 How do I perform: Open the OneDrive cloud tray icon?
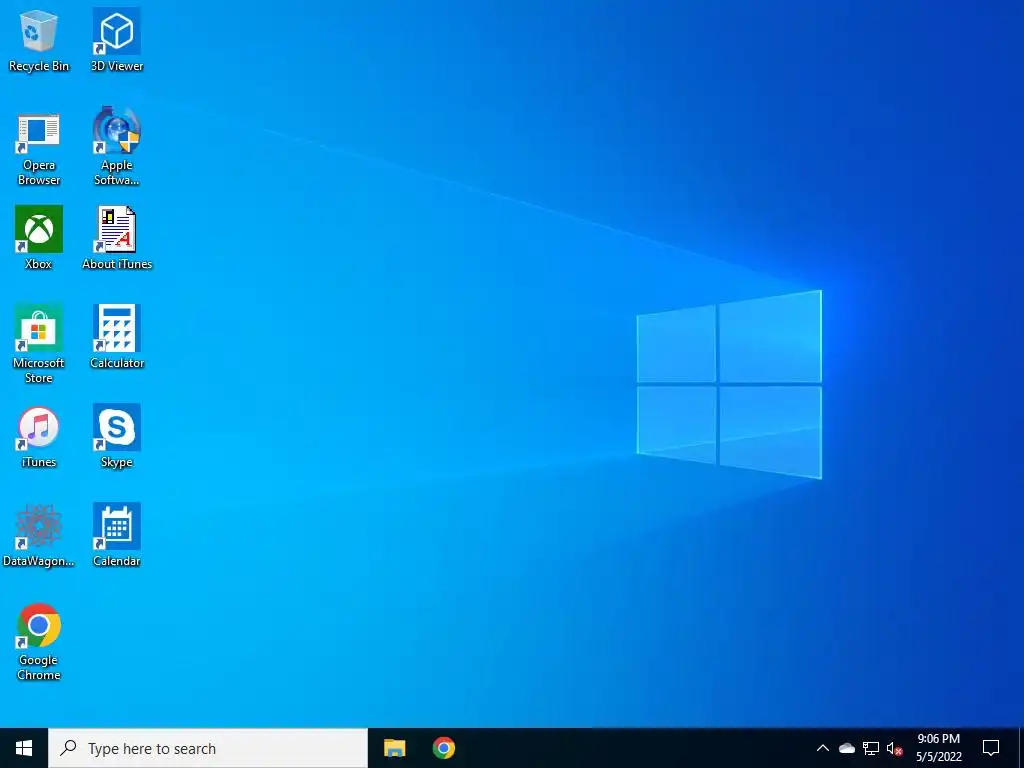847,748
